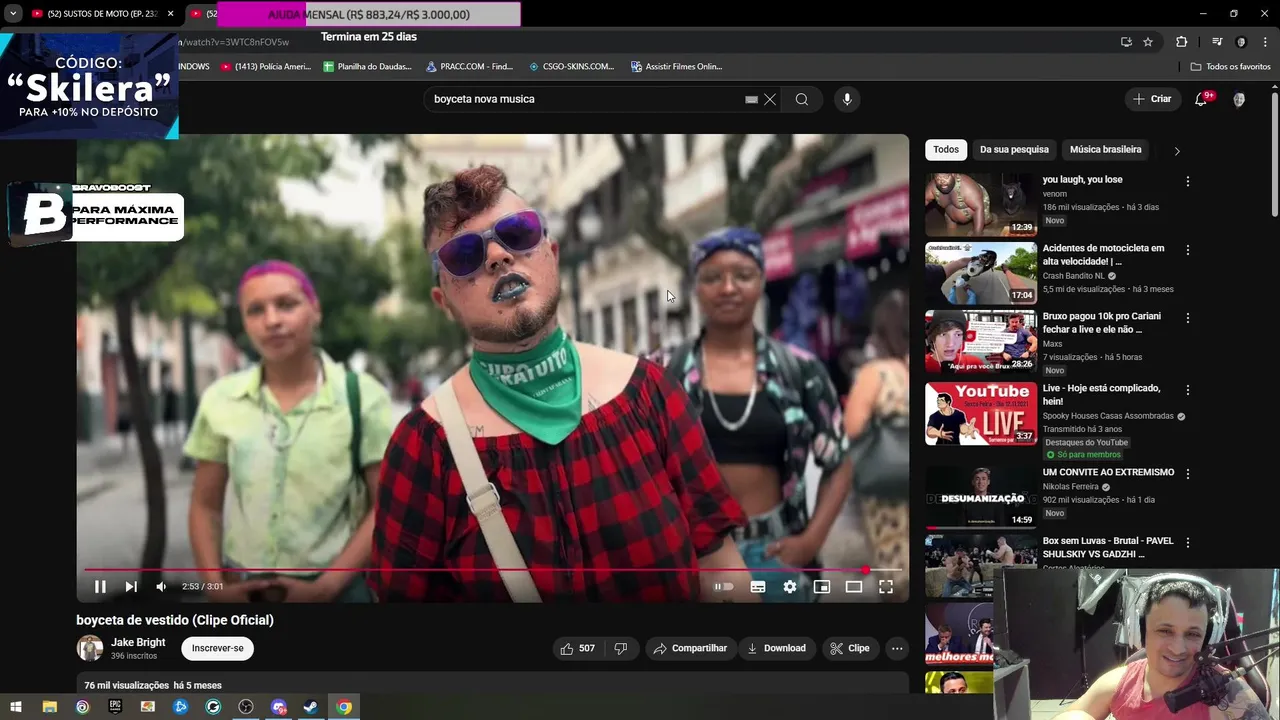The width and height of the screenshot is (1280, 720).
Task: Open options for 'Bruxo pagou 10k' video
Action: point(1188,318)
